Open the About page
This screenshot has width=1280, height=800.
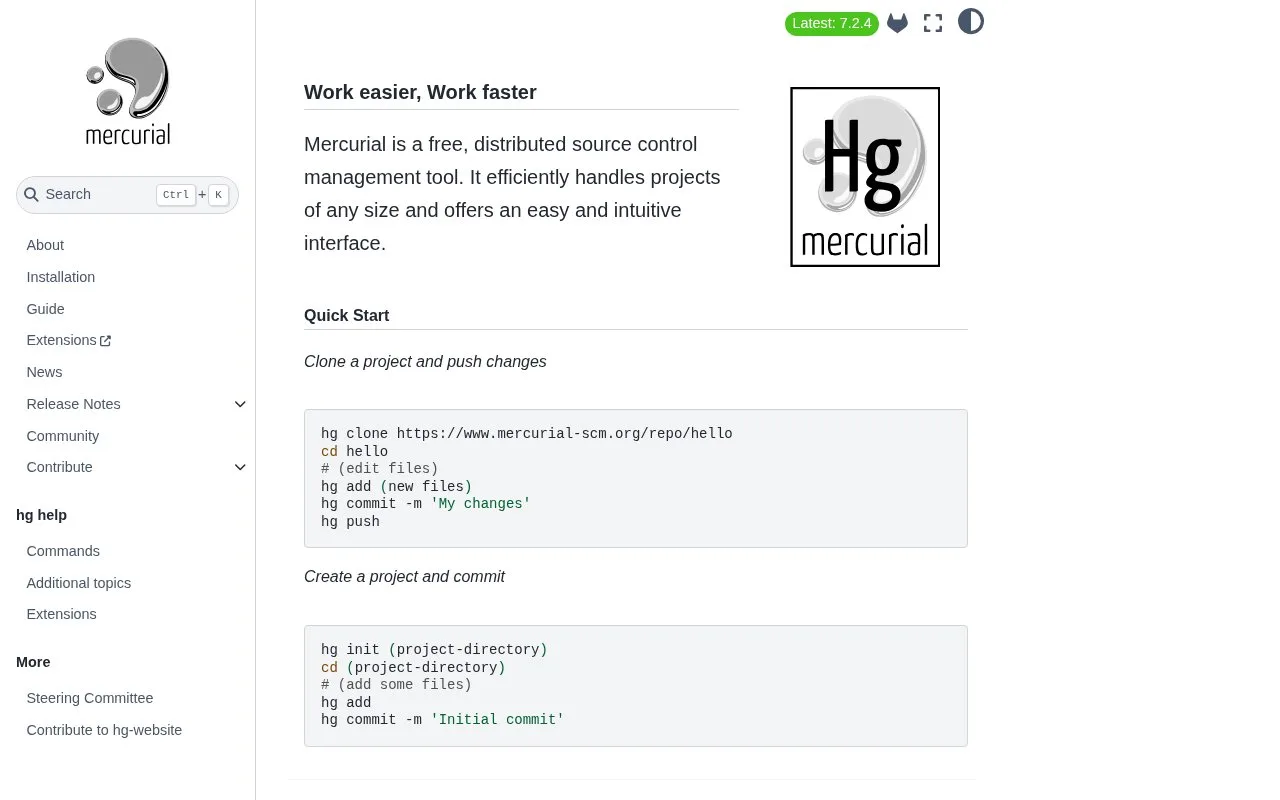click(45, 245)
